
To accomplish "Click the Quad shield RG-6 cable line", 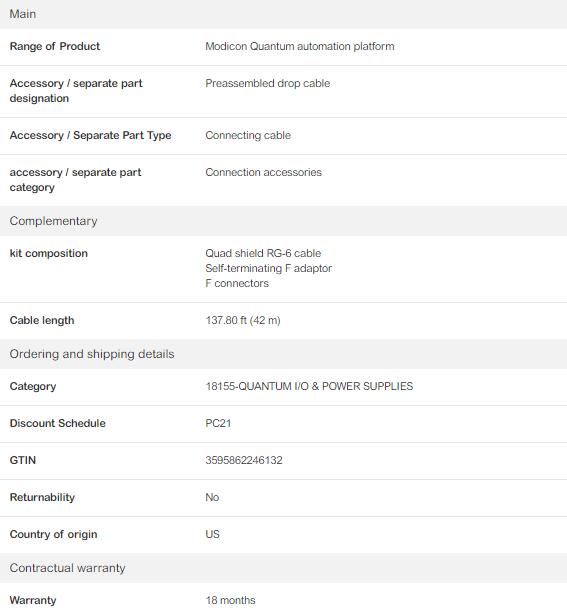I will pos(263,253).
